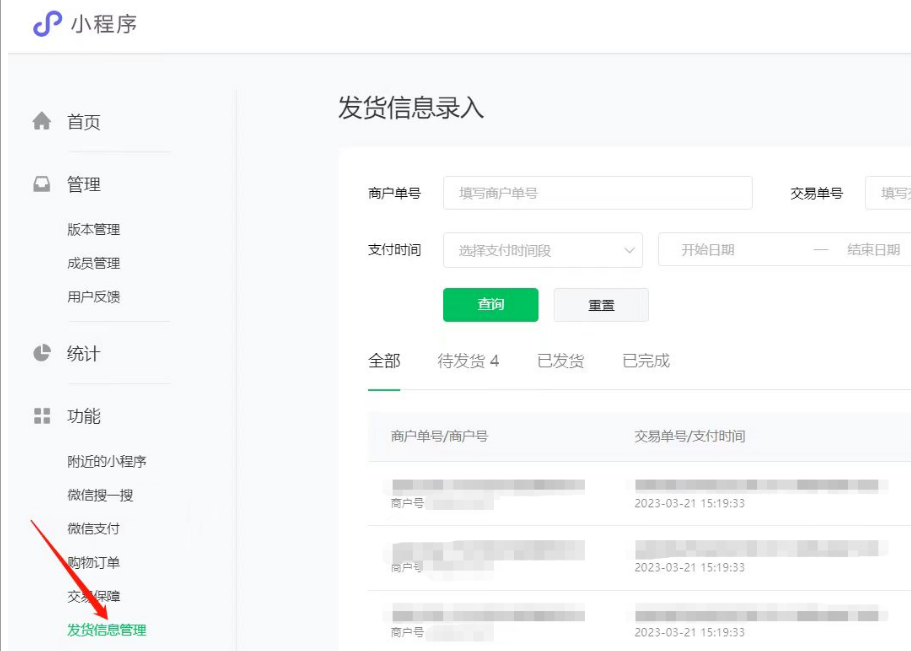Click the 小程序 logo icon
Image resolution: width=911 pixels, height=651 pixels.
(47, 24)
